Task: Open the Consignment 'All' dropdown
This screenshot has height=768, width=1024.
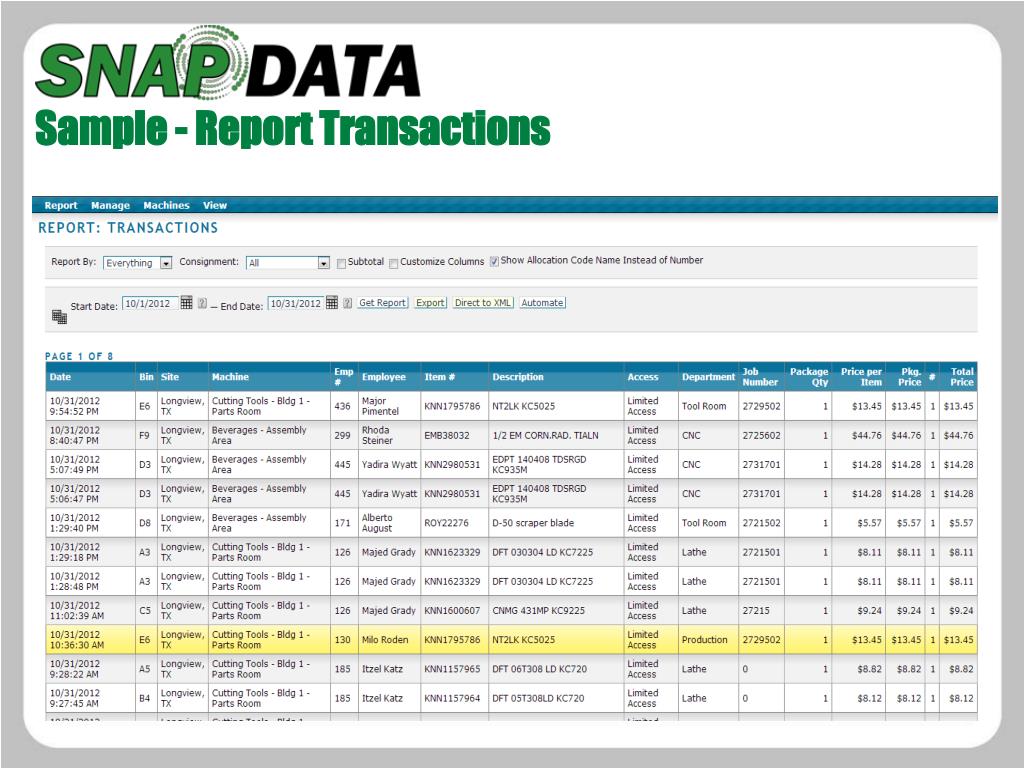Action: click(288, 263)
